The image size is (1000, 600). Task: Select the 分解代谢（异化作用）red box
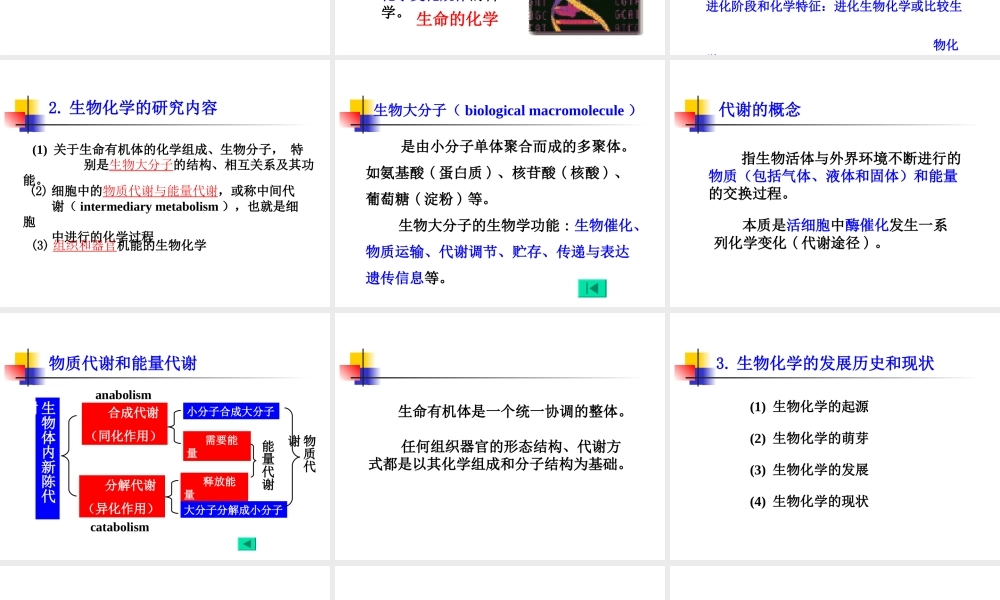pos(123,498)
